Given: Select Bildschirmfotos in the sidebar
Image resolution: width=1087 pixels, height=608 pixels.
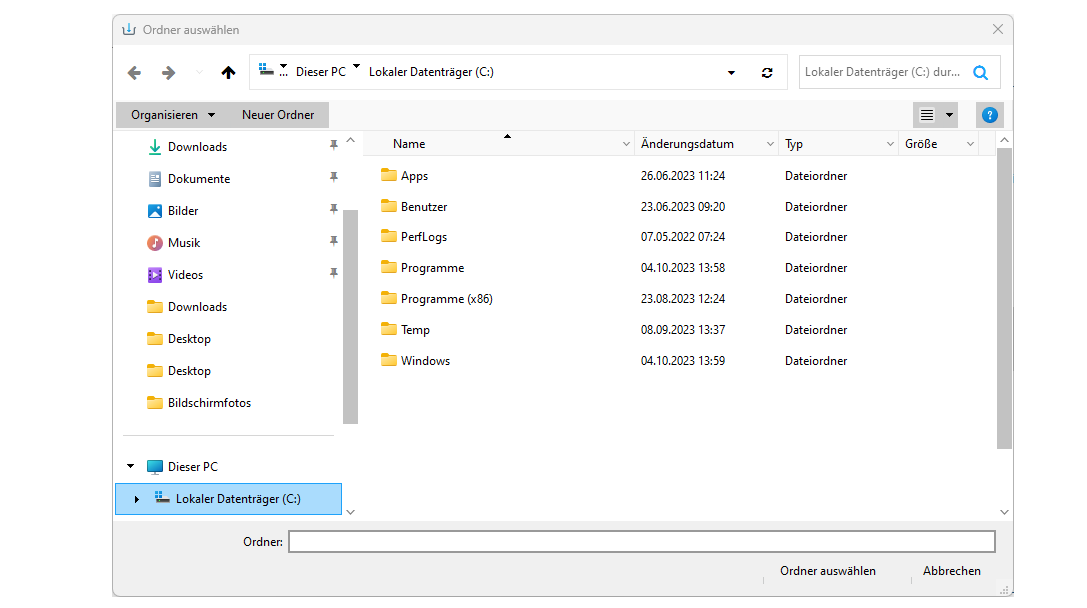Looking at the screenshot, I should coord(209,403).
